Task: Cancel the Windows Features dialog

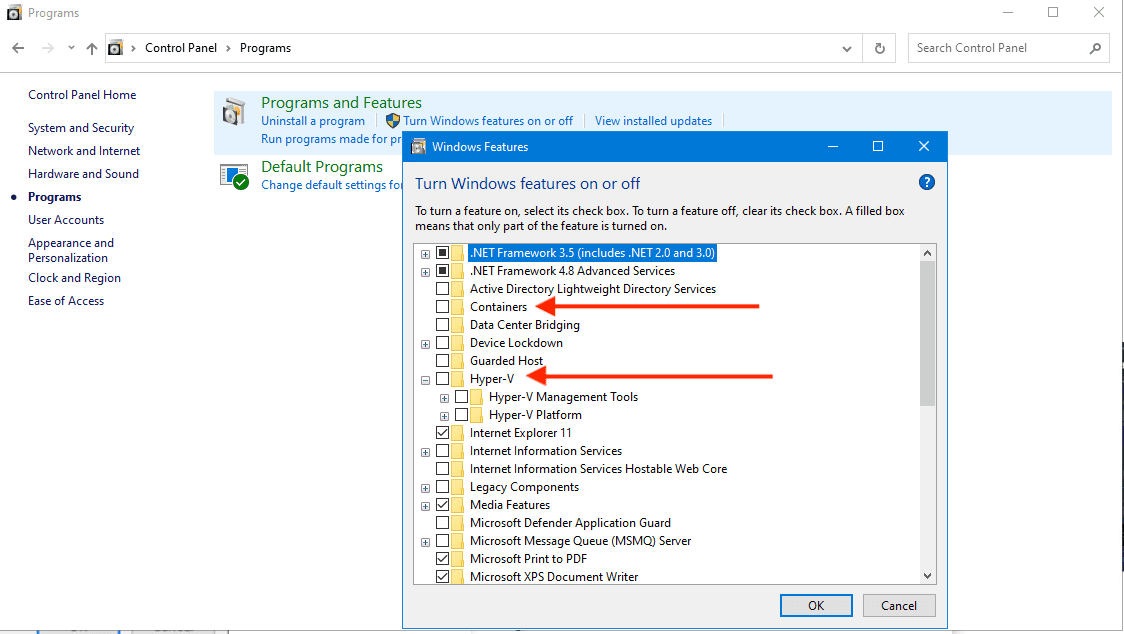Action: 899,605
